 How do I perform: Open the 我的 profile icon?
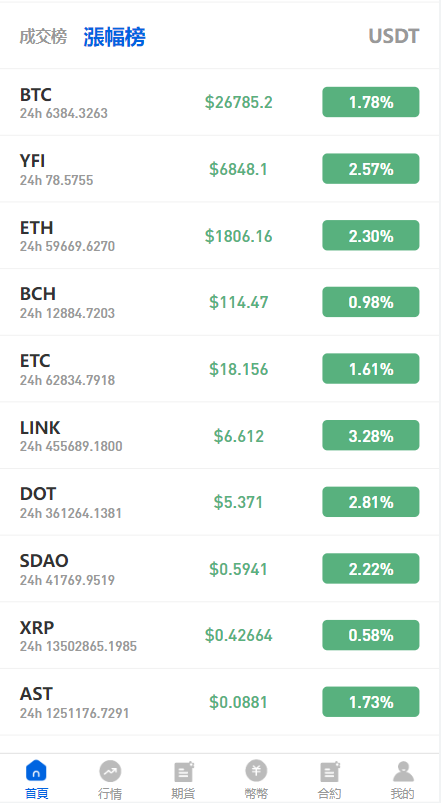click(403, 770)
